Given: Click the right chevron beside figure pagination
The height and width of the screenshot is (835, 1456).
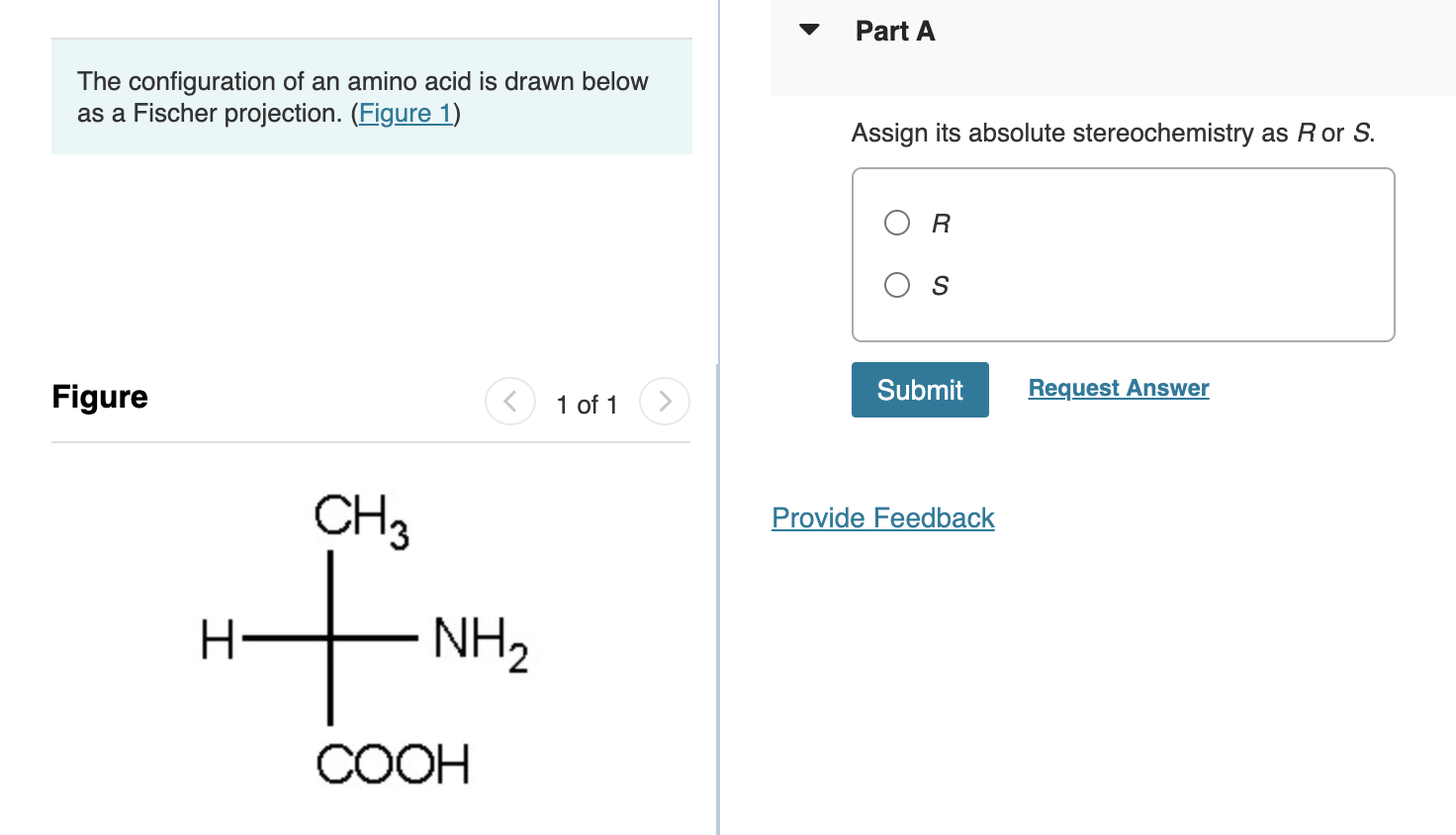Looking at the screenshot, I should point(665,402).
